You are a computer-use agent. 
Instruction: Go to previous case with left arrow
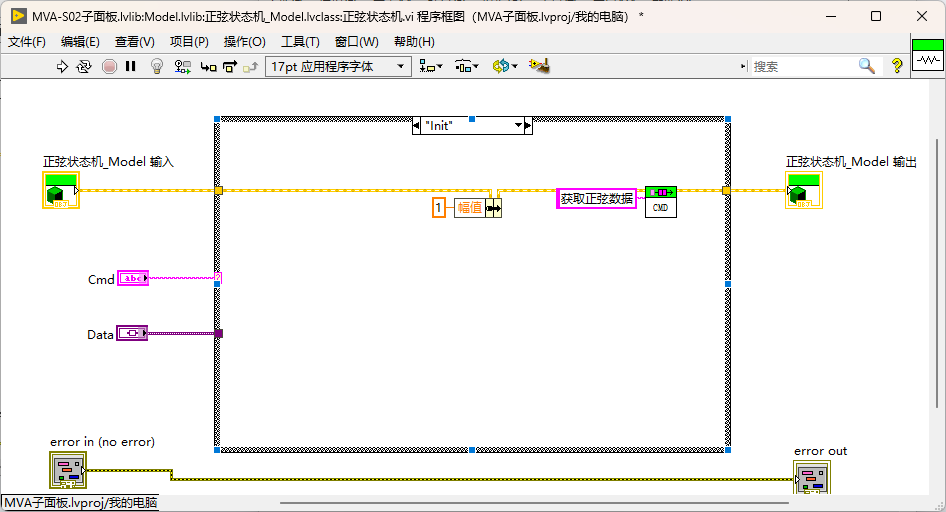pos(416,125)
